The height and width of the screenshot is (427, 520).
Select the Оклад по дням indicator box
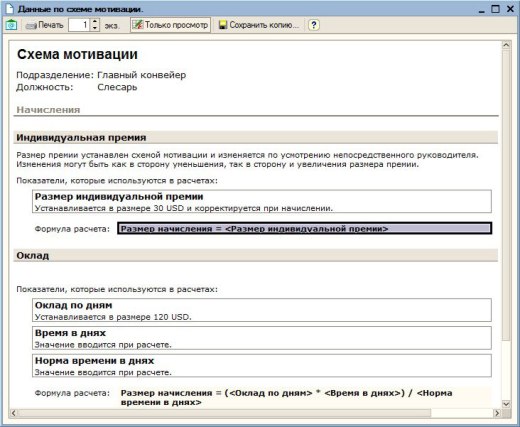(x=262, y=310)
